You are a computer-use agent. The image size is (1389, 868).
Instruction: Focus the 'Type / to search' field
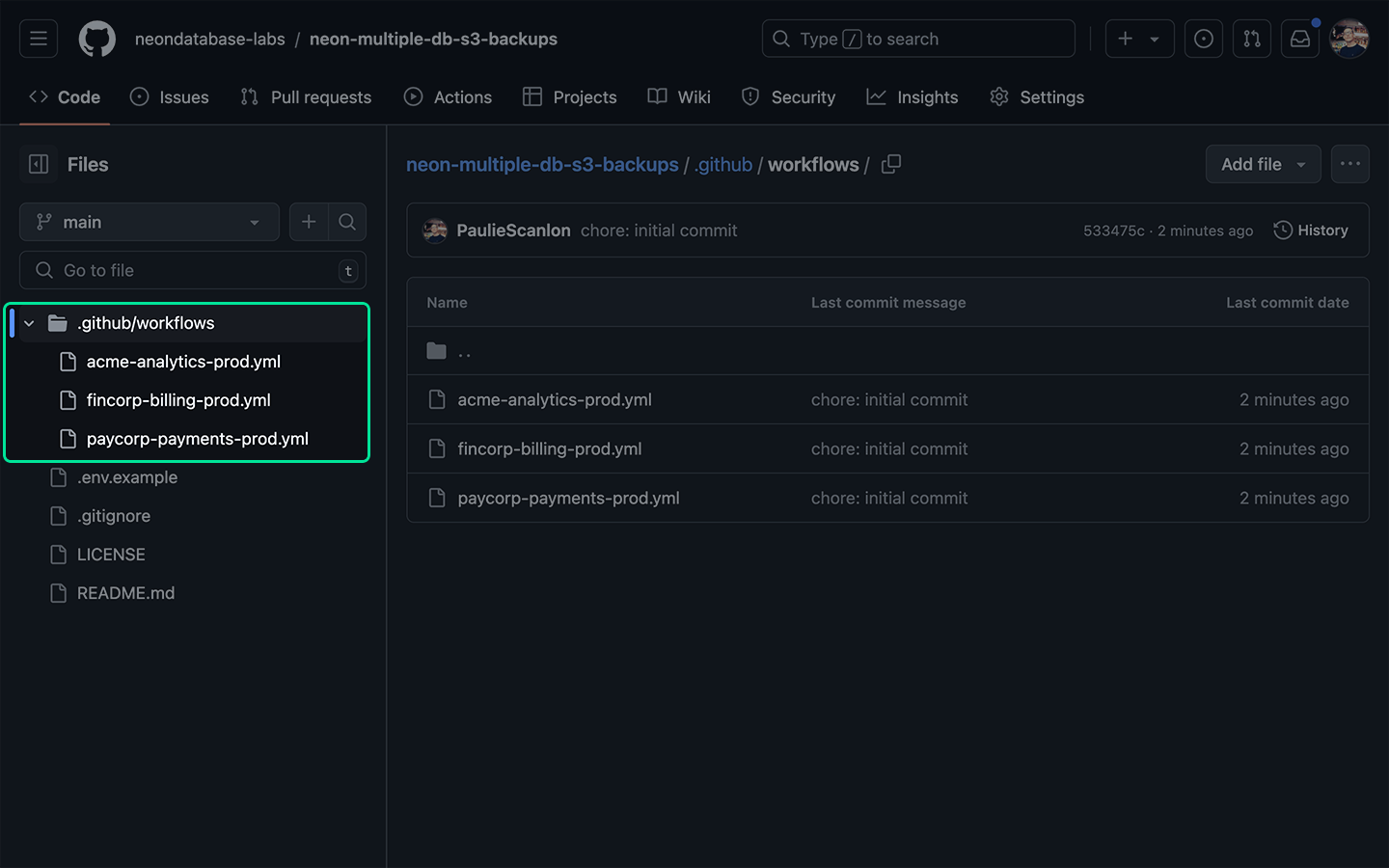(x=918, y=39)
